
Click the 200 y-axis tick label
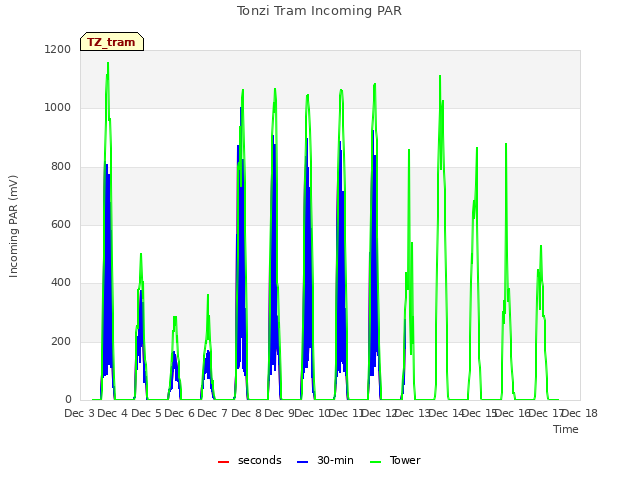(x=61, y=342)
